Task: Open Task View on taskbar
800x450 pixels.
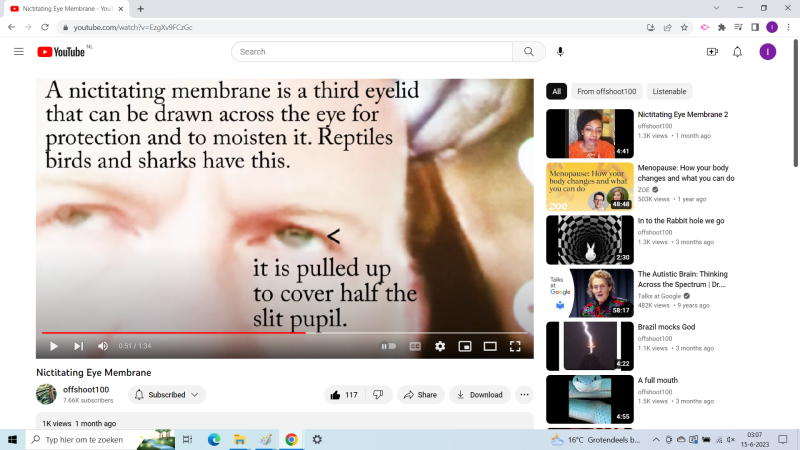Action: 187,439
